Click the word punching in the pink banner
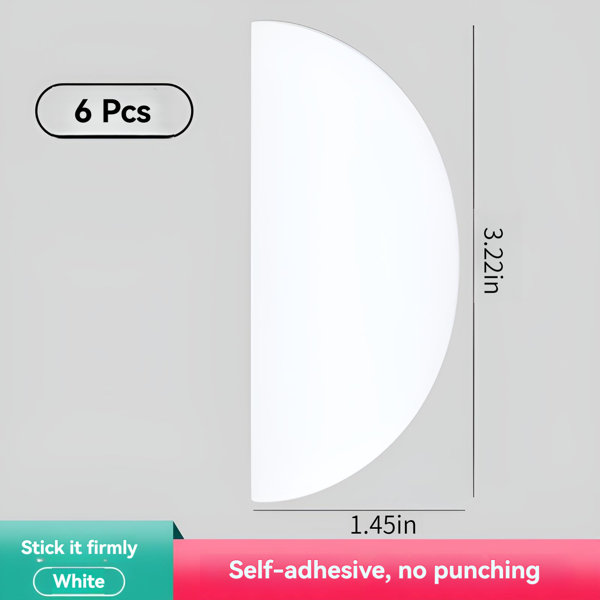 pyautogui.click(x=487, y=571)
